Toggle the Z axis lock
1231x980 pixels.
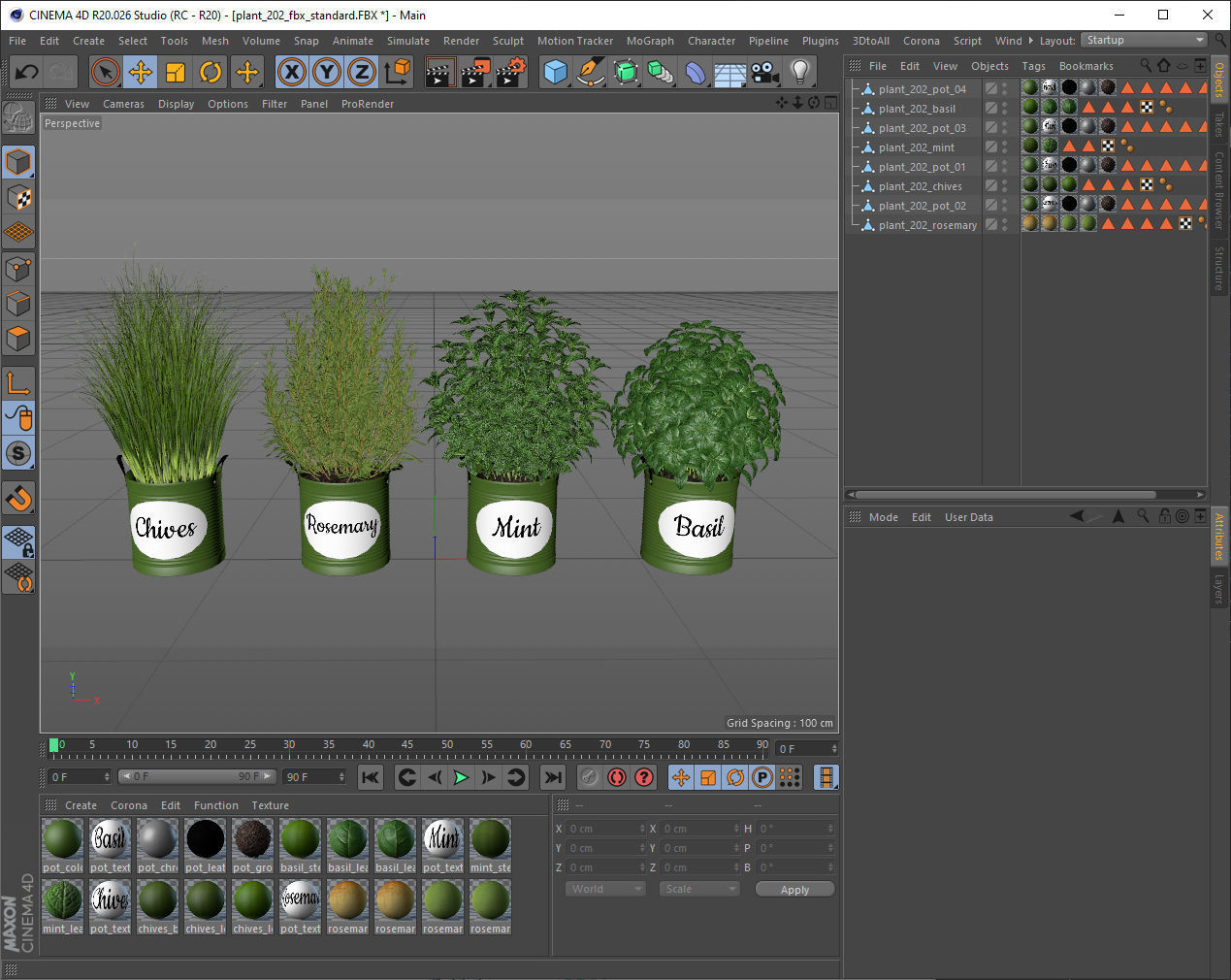[362, 72]
